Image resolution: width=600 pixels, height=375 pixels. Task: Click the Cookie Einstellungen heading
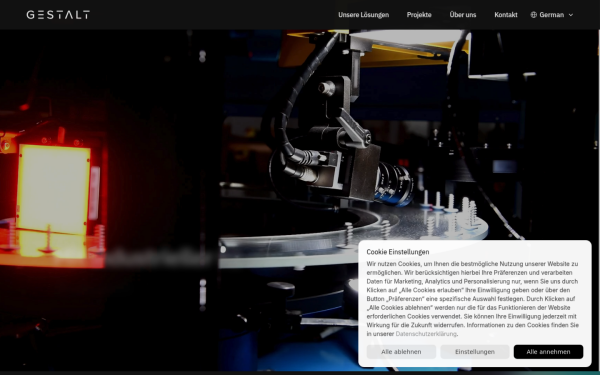(x=398, y=252)
